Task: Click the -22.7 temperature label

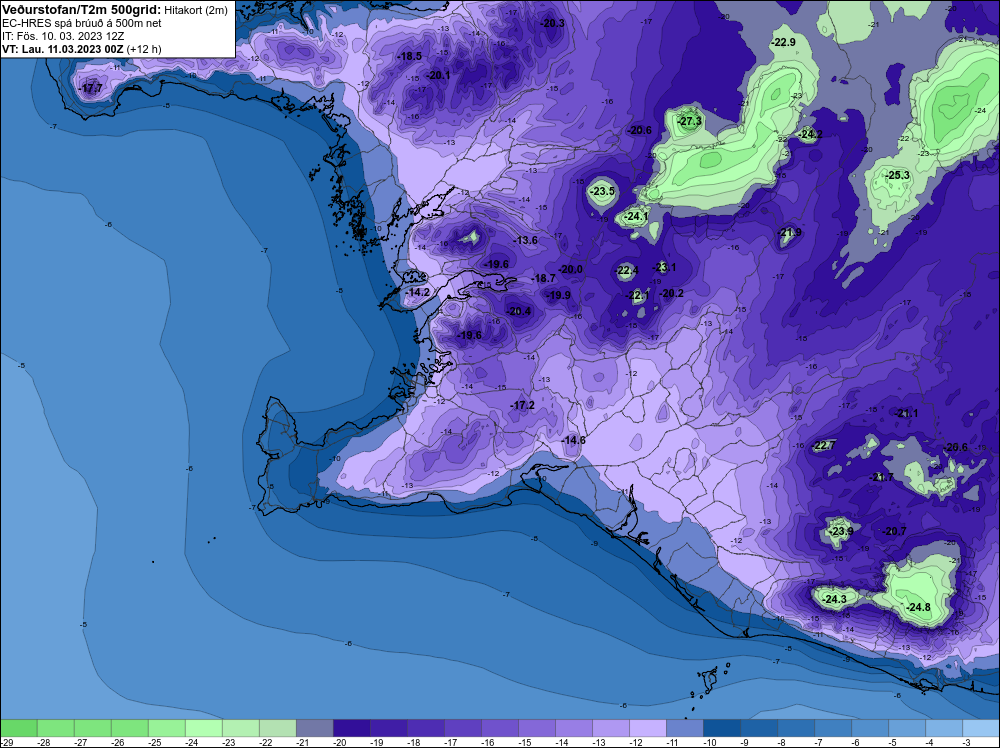Action: [824, 446]
